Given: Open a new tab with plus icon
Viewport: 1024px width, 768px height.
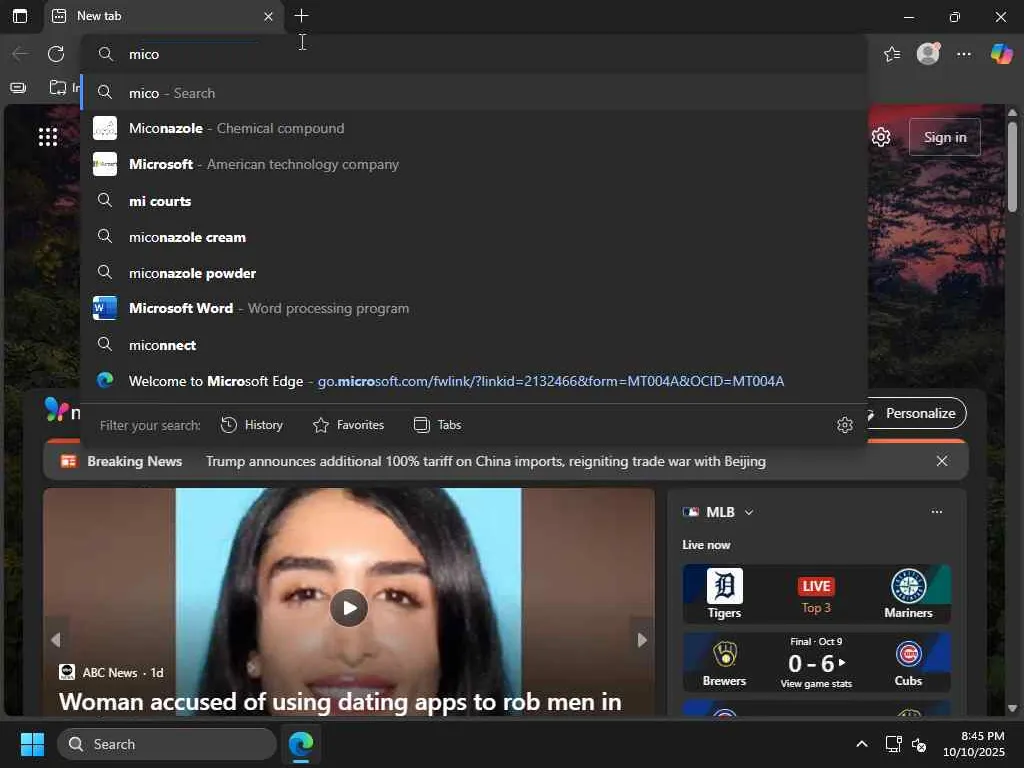Looking at the screenshot, I should (301, 16).
